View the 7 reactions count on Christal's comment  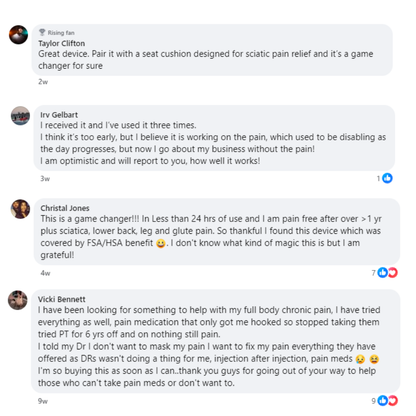(374, 273)
